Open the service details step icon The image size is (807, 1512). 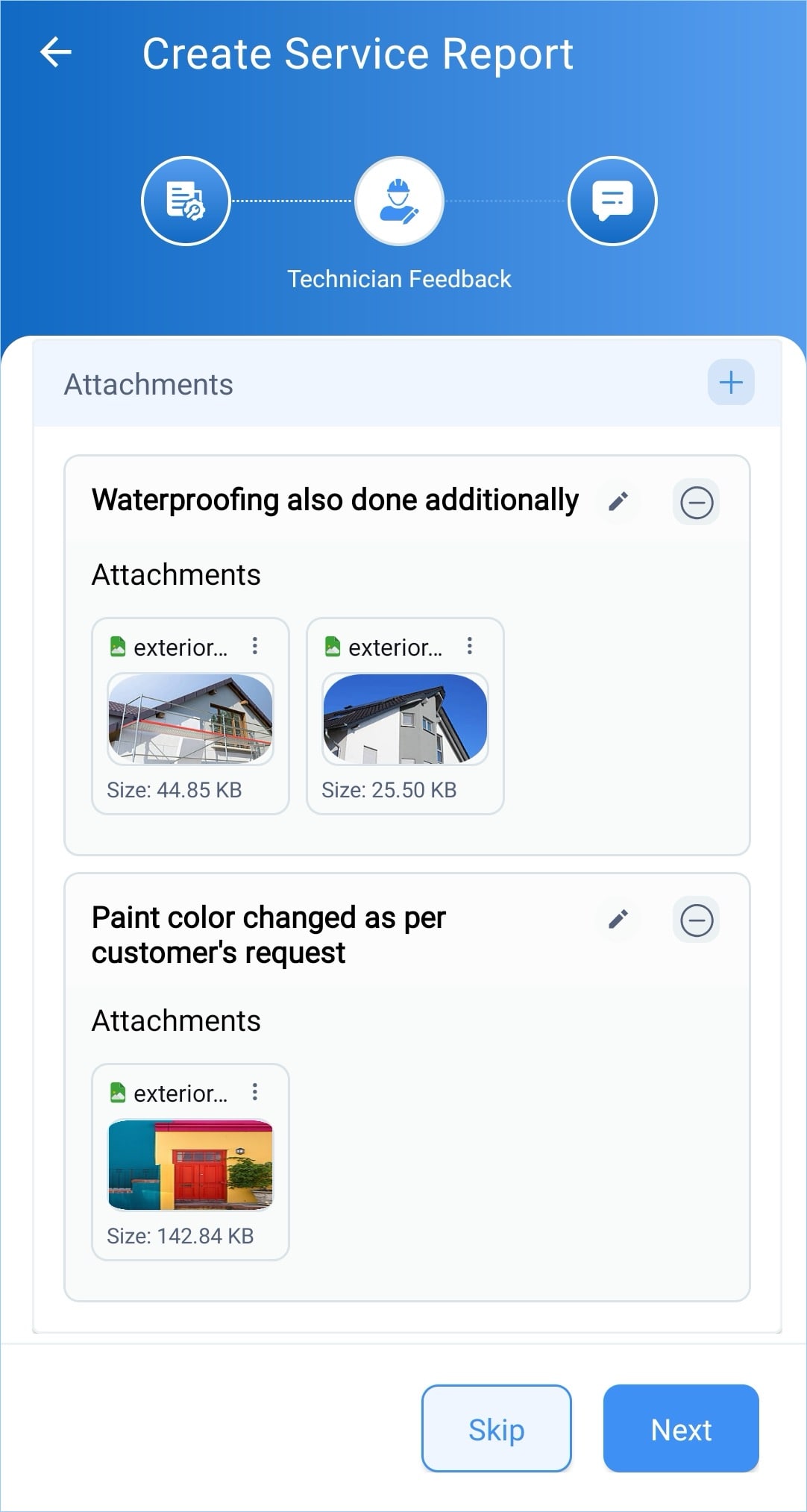click(186, 201)
